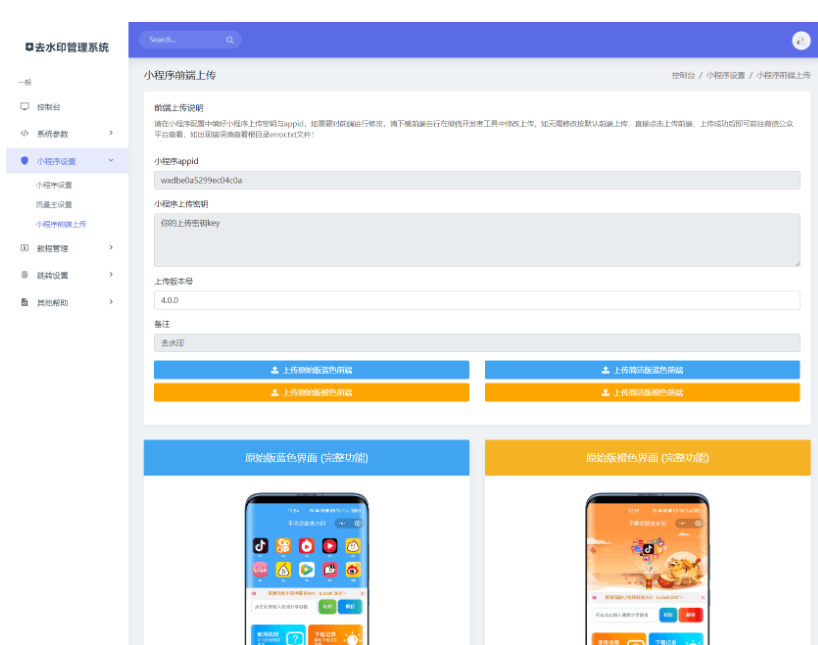Click 上传原始版蓝色前端 blue button

click(x=311, y=370)
